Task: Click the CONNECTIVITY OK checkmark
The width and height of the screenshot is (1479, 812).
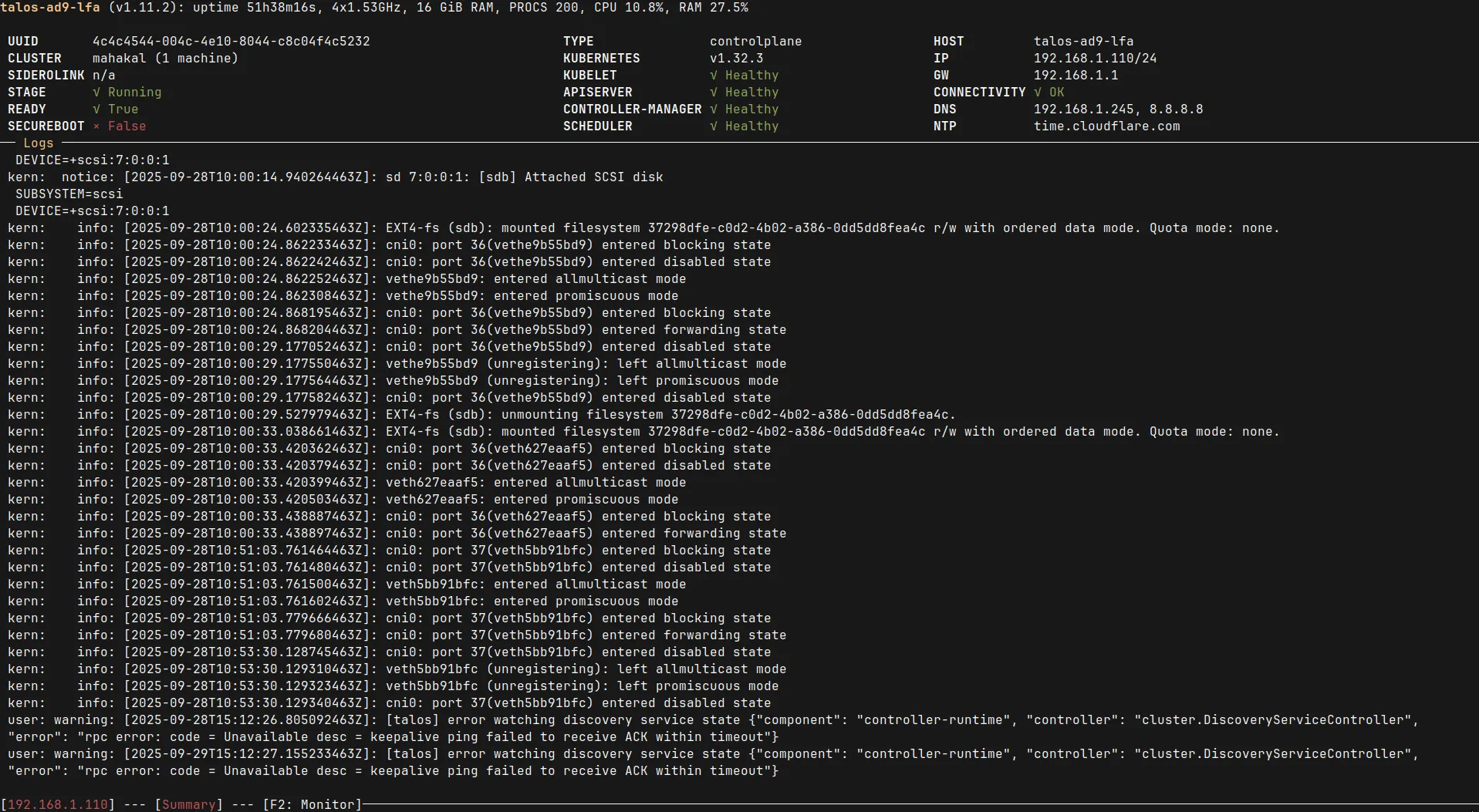Action: coord(1038,93)
